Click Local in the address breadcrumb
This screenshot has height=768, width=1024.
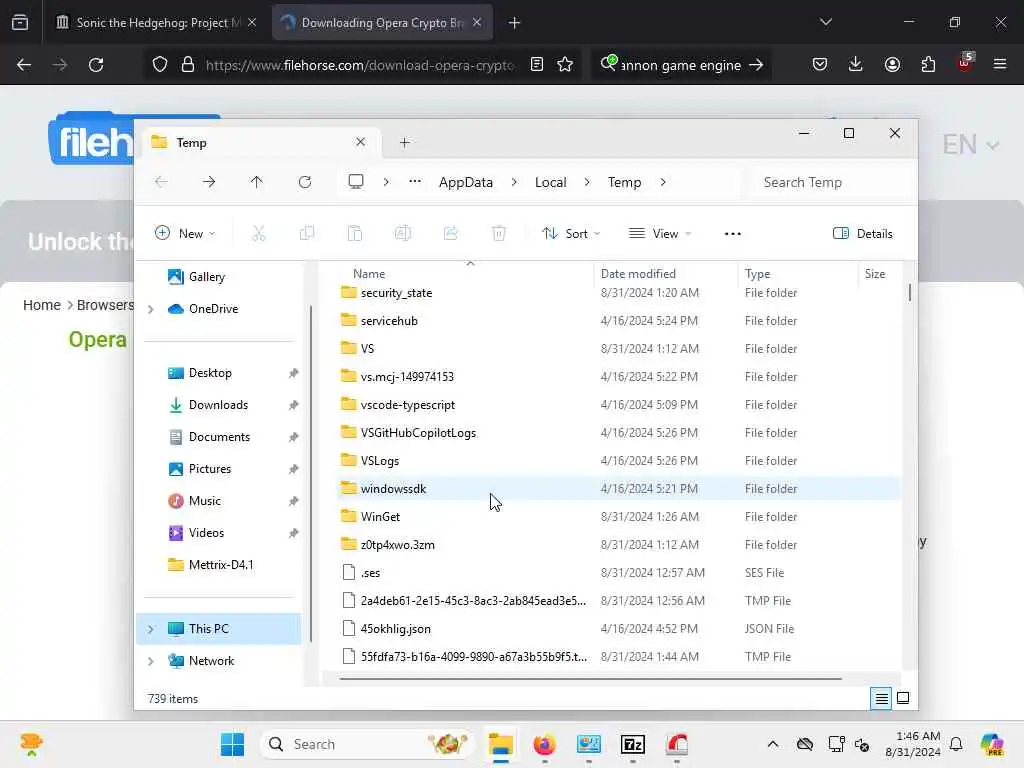[551, 182]
